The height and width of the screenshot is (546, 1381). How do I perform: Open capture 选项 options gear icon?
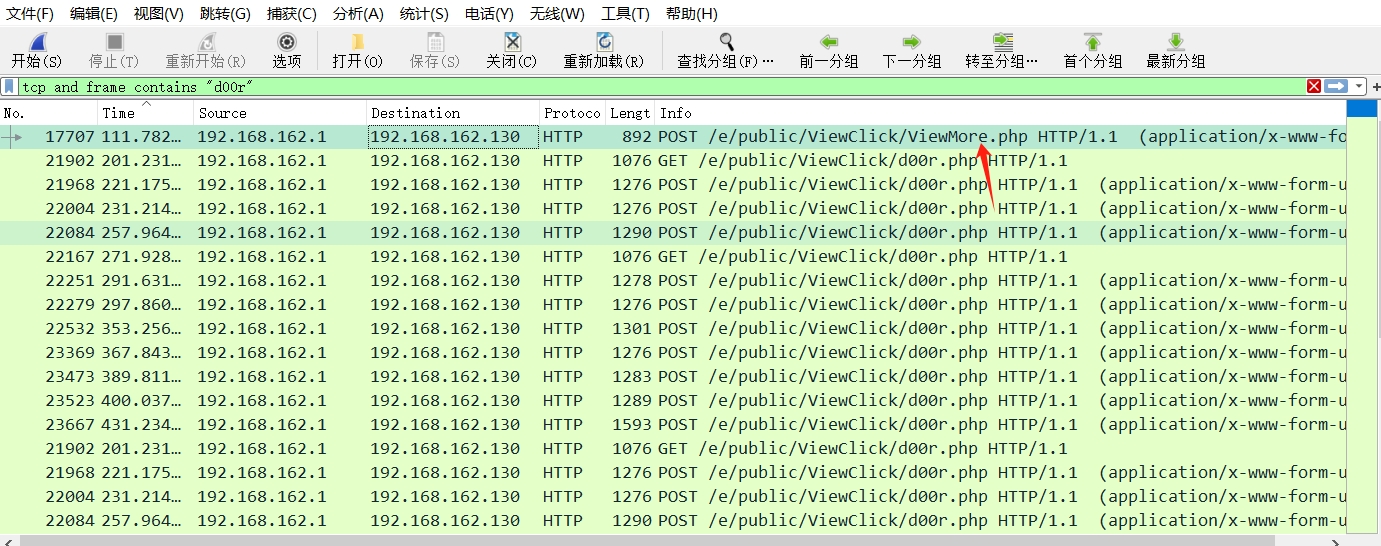pyautogui.click(x=287, y=42)
